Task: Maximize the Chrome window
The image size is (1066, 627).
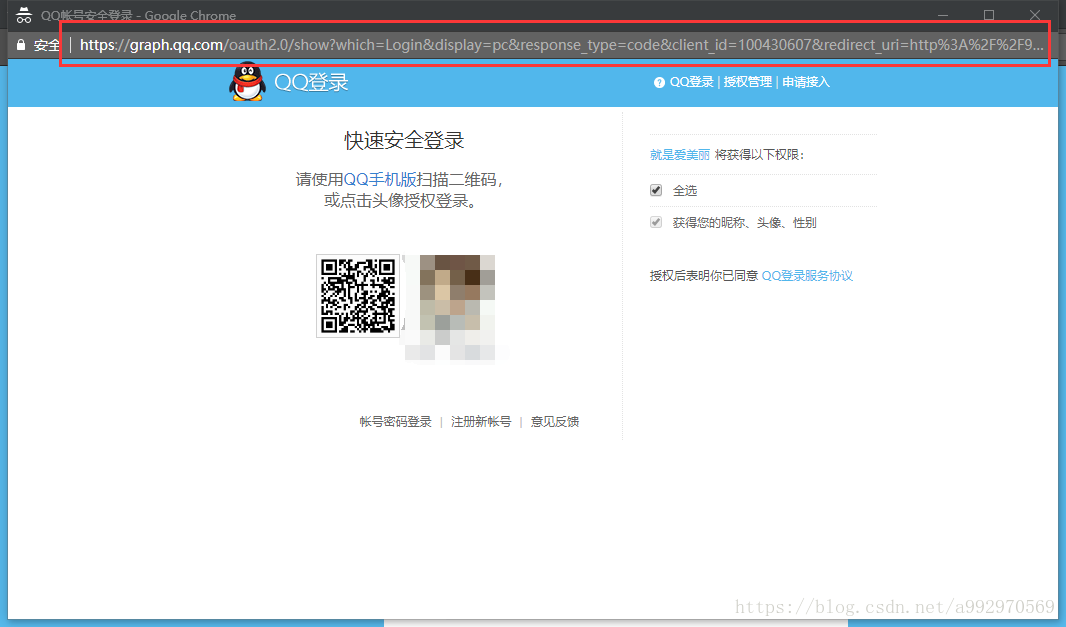Action: (x=989, y=15)
